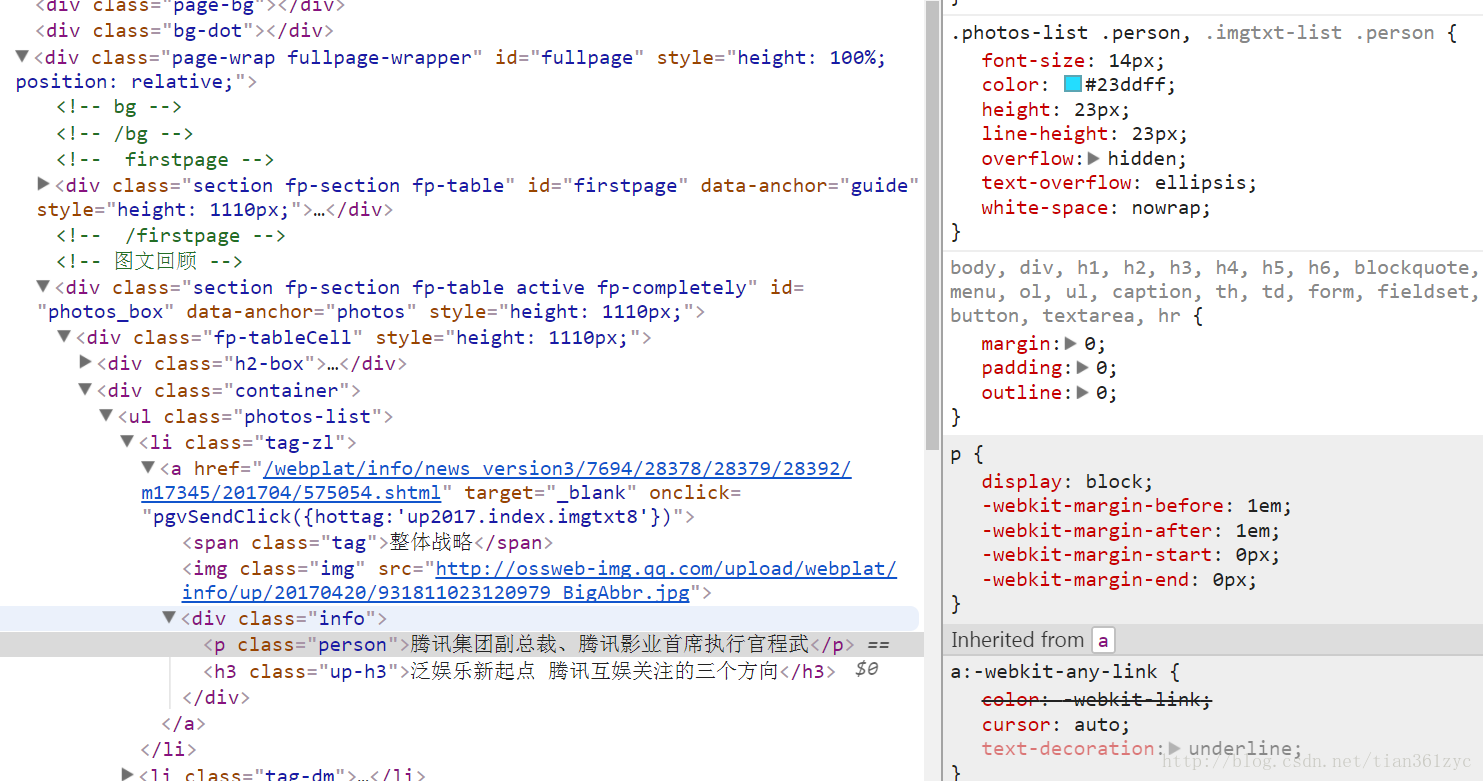Click the 整体战略 text inside span
Screen dimensions: 1483x781
pos(431,543)
